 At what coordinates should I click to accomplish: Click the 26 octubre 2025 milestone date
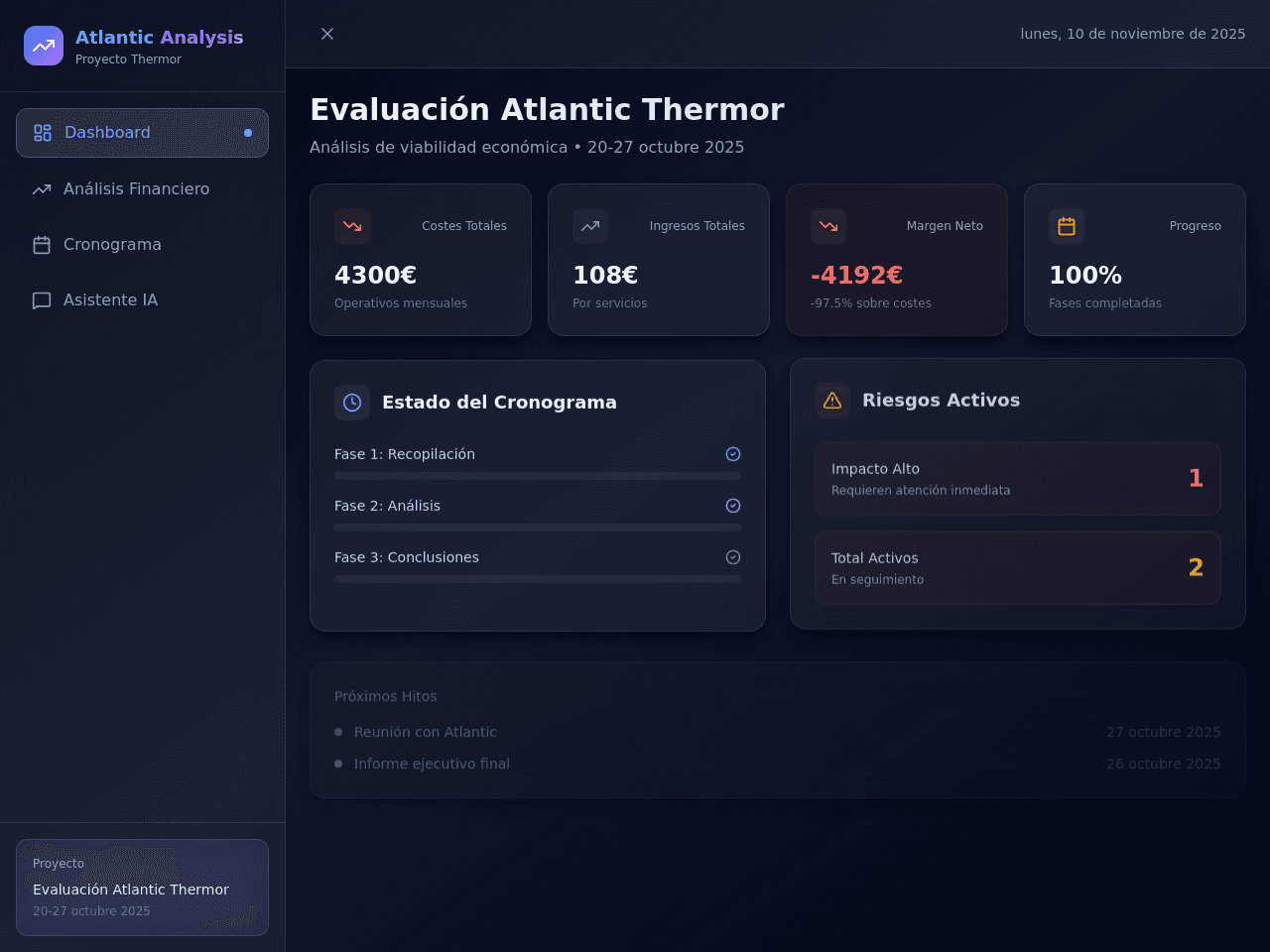coord(1164,764)
